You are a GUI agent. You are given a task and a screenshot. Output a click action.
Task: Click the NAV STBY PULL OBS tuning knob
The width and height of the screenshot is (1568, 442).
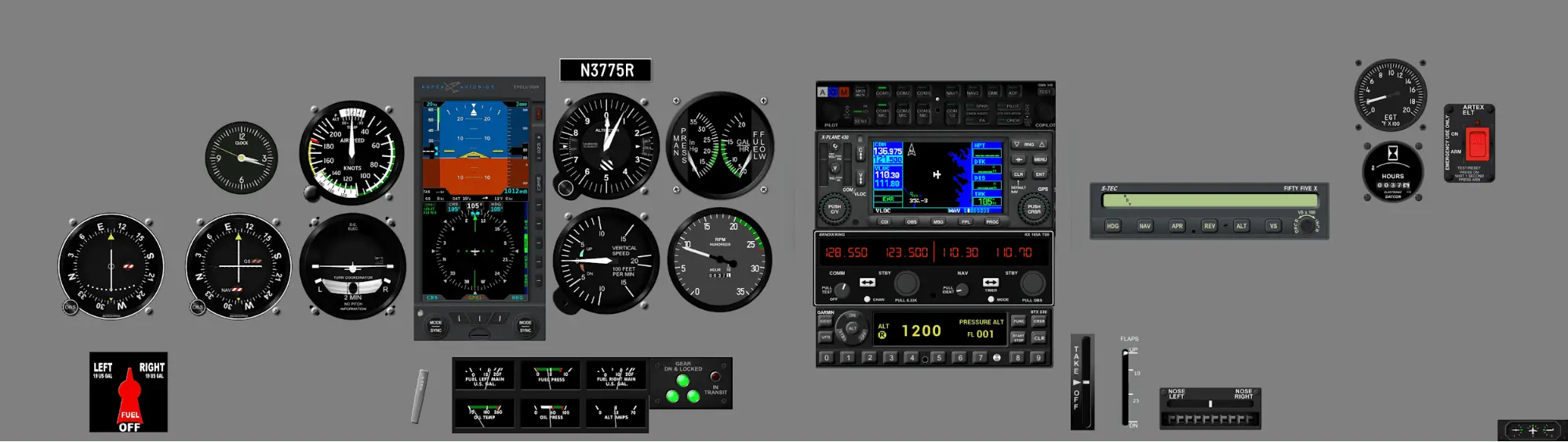coord(1033,283)
